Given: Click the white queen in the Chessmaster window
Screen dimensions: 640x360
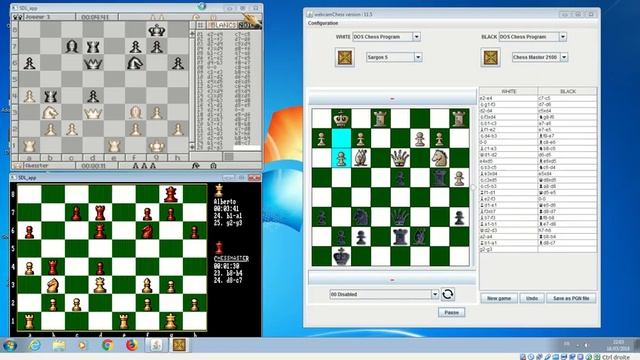Looking at the screenshot, I should (x=100, y=285).
